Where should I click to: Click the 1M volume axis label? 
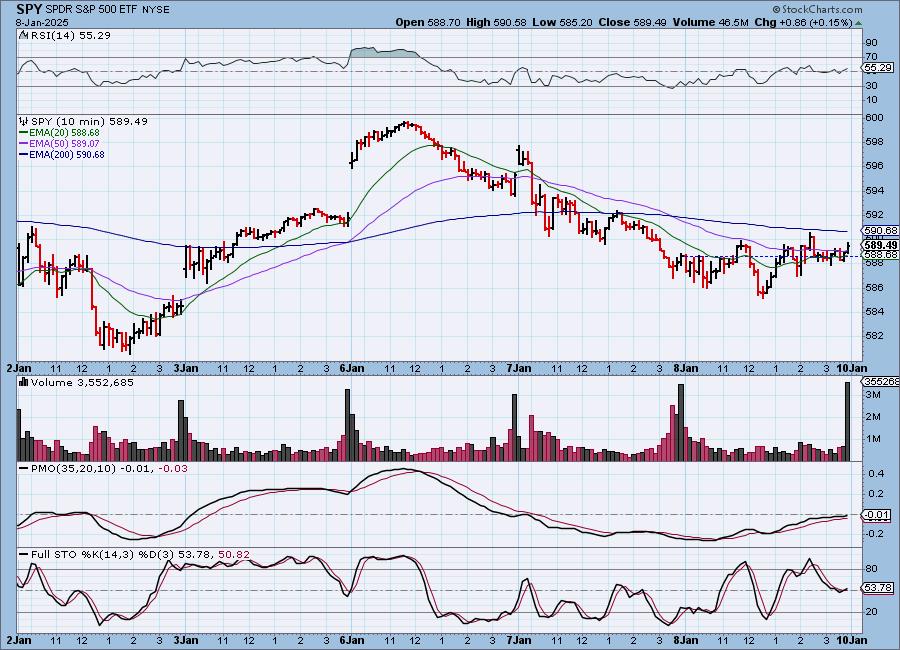tap(874, 439)
